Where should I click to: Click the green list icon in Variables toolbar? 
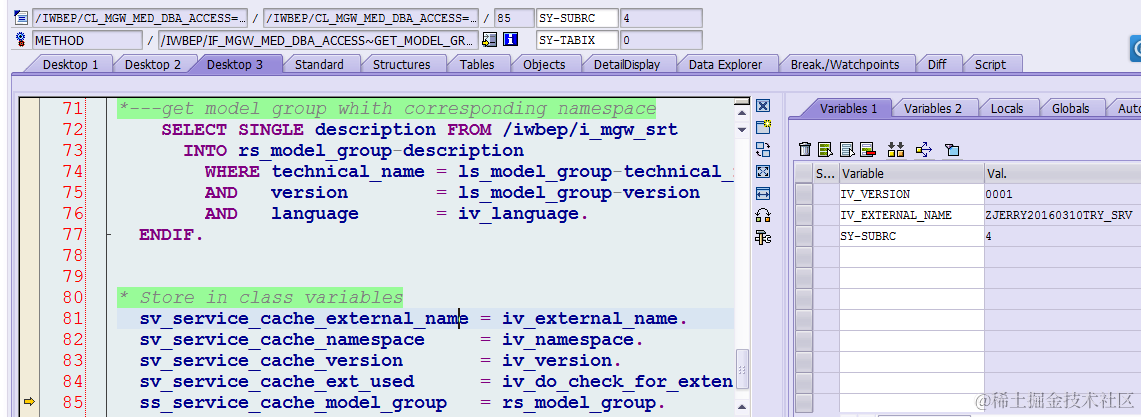(x=825, y=150)
